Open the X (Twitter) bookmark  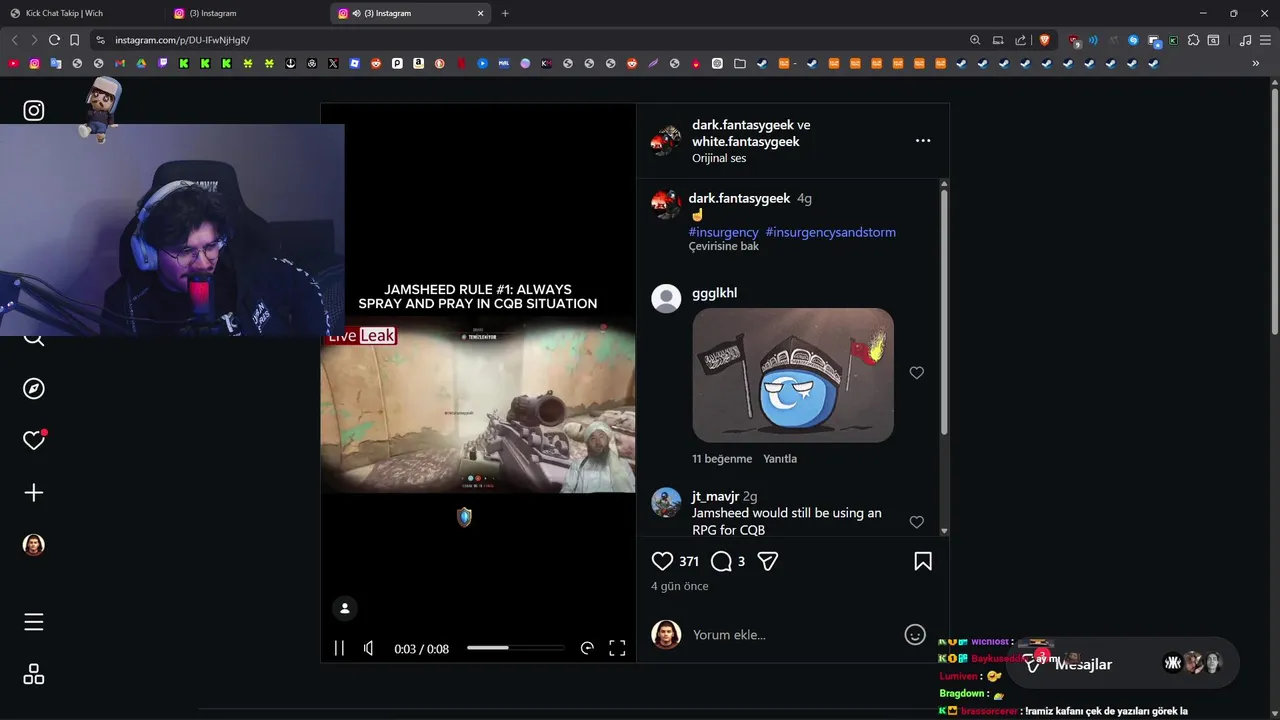[x=333, y=64]
